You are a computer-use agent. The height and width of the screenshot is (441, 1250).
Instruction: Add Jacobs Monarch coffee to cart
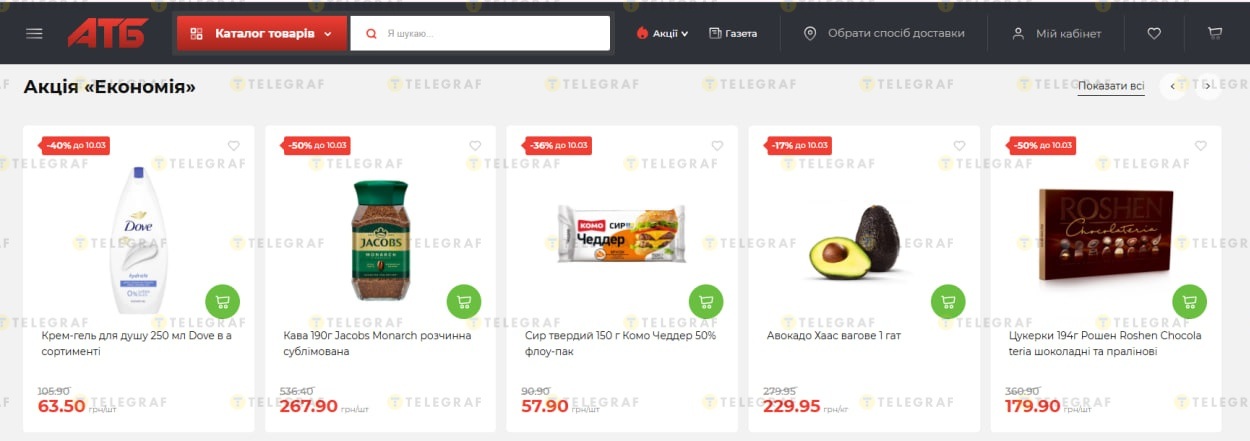coord(464,301)
